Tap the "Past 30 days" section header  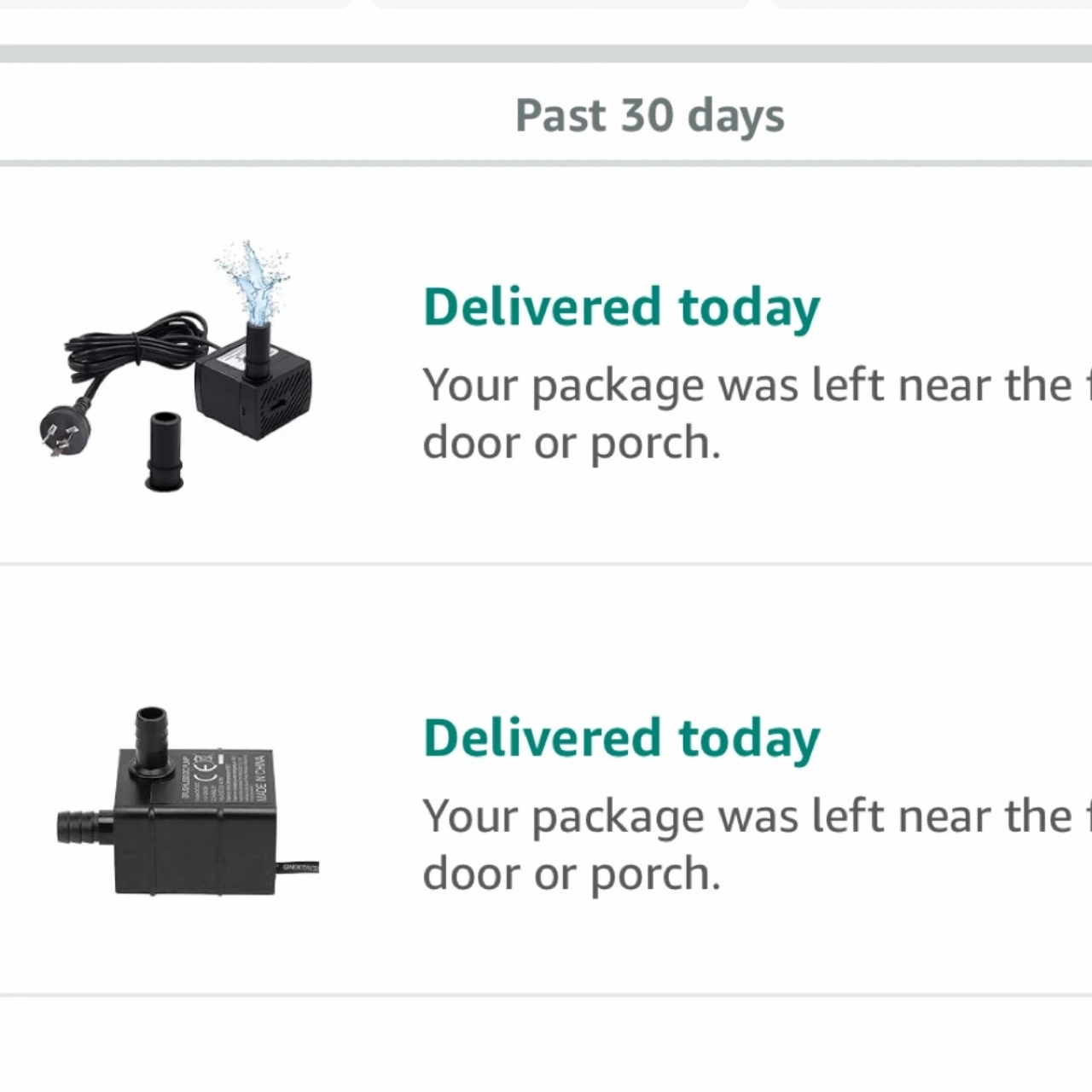649,116
